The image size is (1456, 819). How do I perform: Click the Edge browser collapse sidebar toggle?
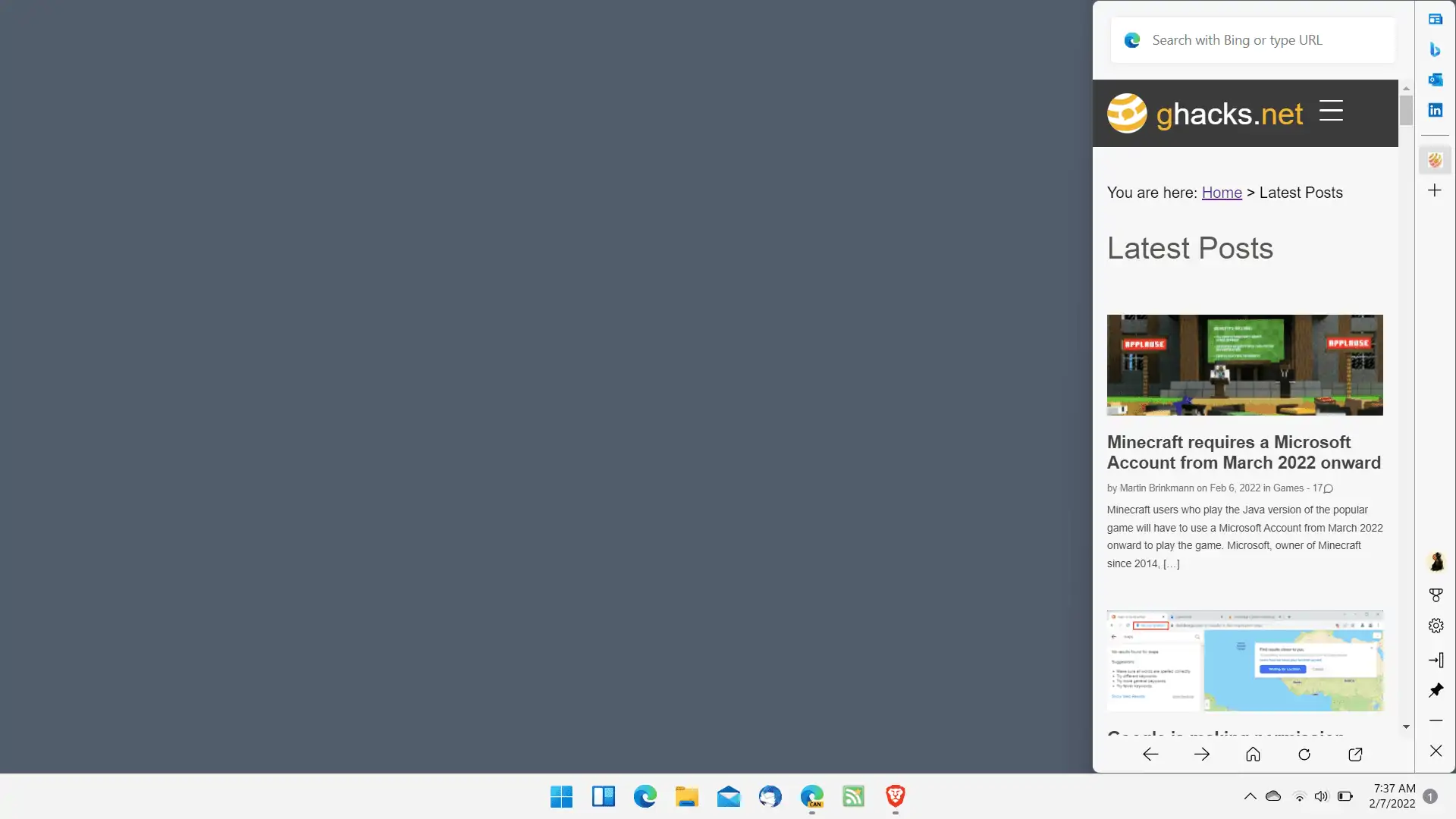[1436, 658]
